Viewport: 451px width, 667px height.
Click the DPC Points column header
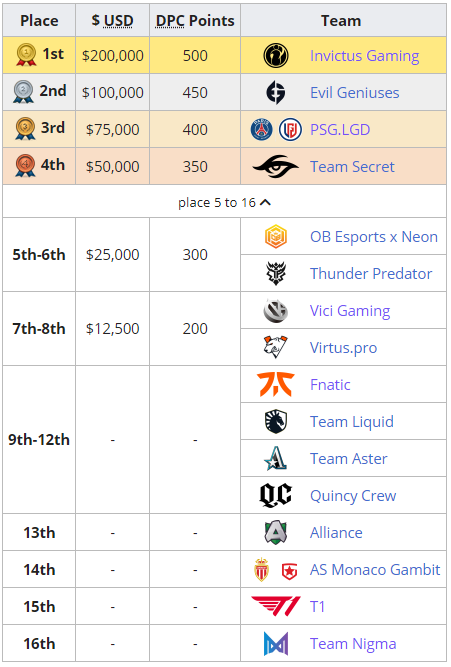[195, 20]
